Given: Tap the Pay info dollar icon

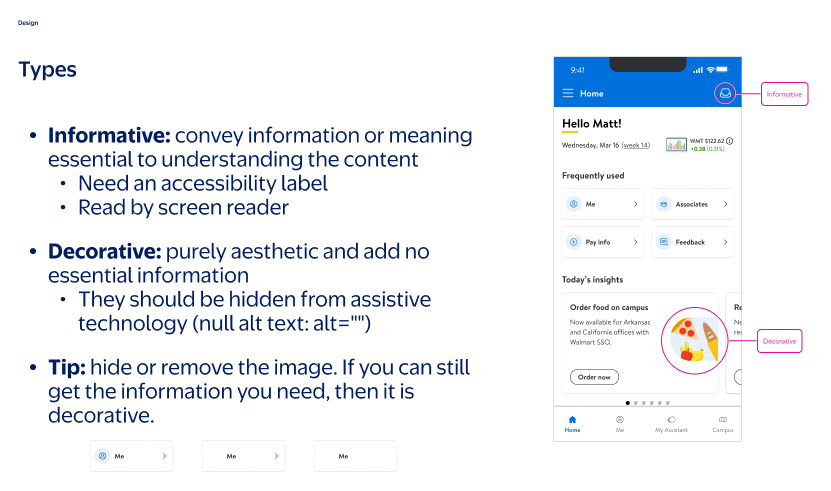Looking at the screenshot, I should tap(573, 242).
